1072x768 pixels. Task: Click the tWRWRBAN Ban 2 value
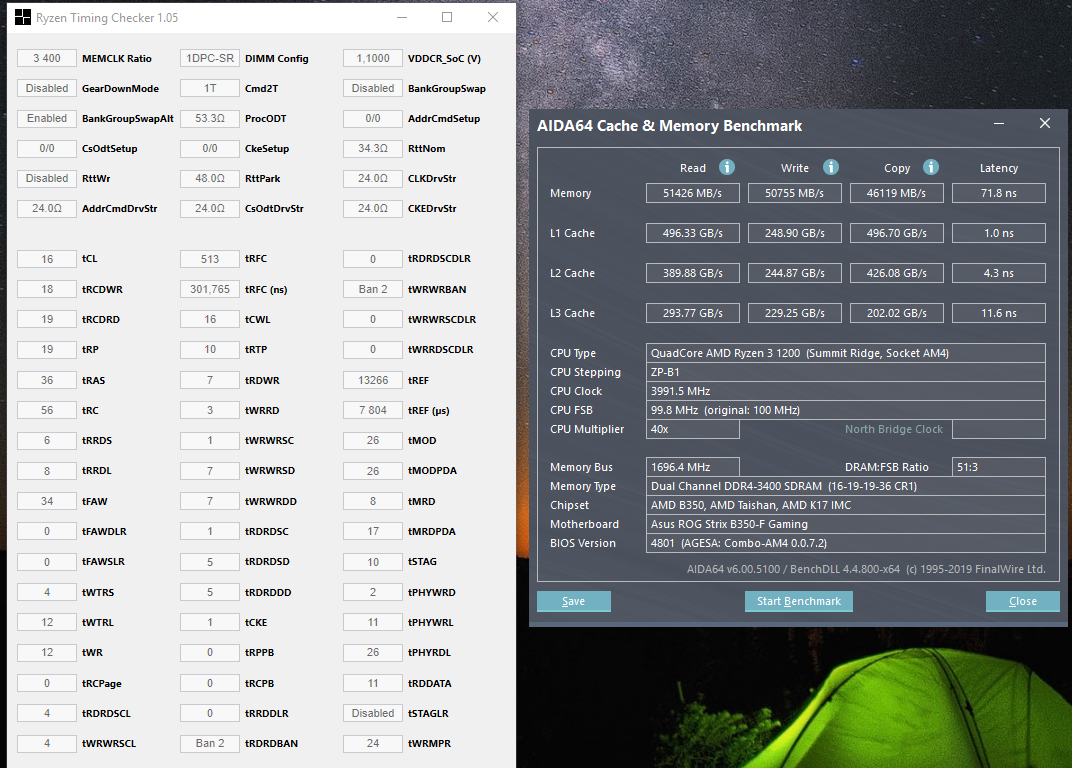[x=373, y=289]
